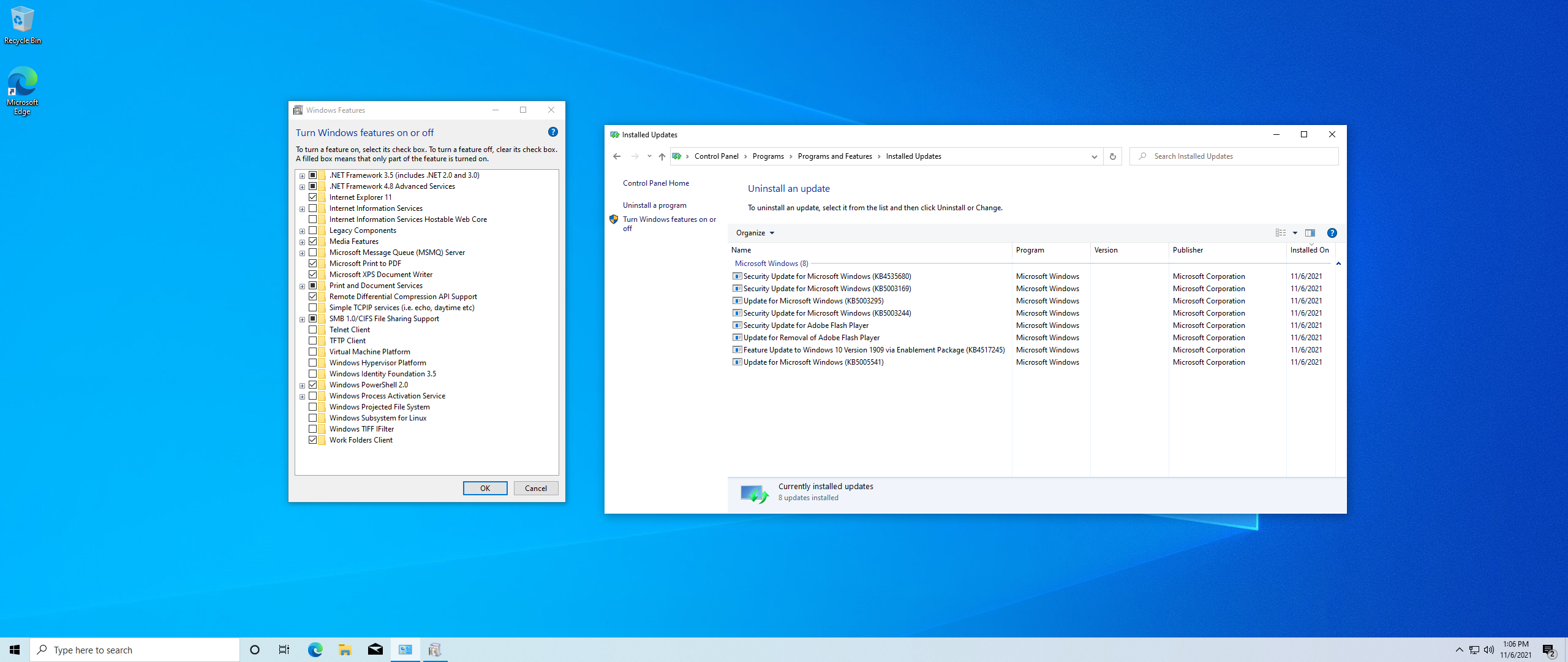Expand Windows PowerShell 2.0 node
This screenshot has height=662, width=1568.
coord(302,386)
